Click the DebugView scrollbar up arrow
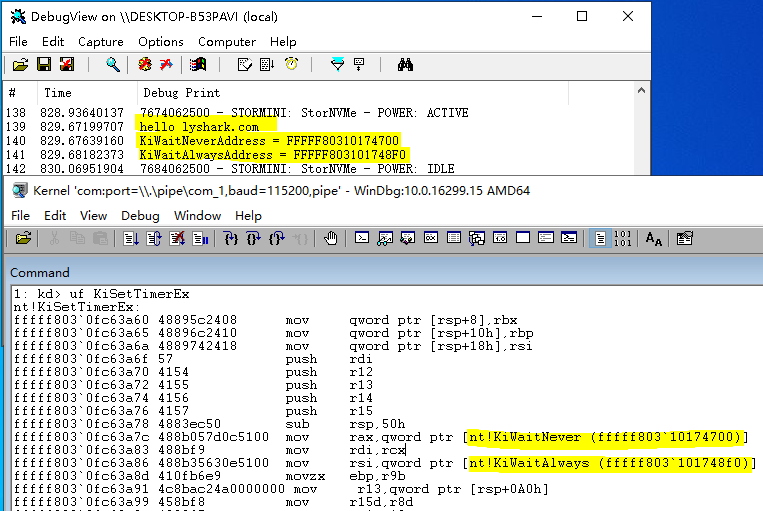The height and width of the screenshot is (511, 763). click(641, 91)
